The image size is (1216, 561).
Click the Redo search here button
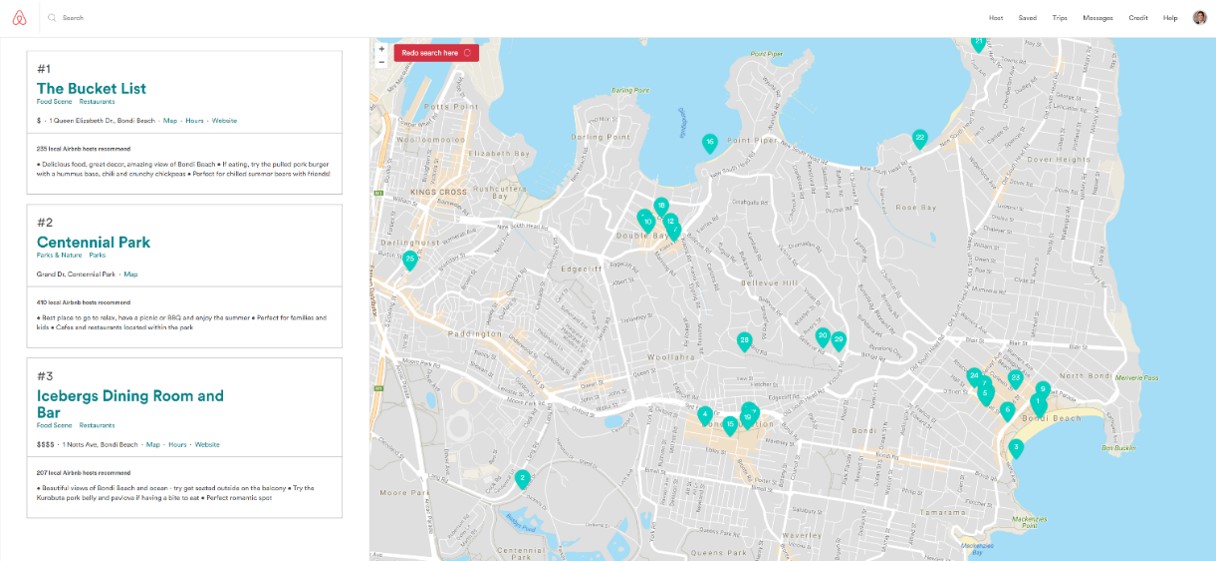click(436, 53)
